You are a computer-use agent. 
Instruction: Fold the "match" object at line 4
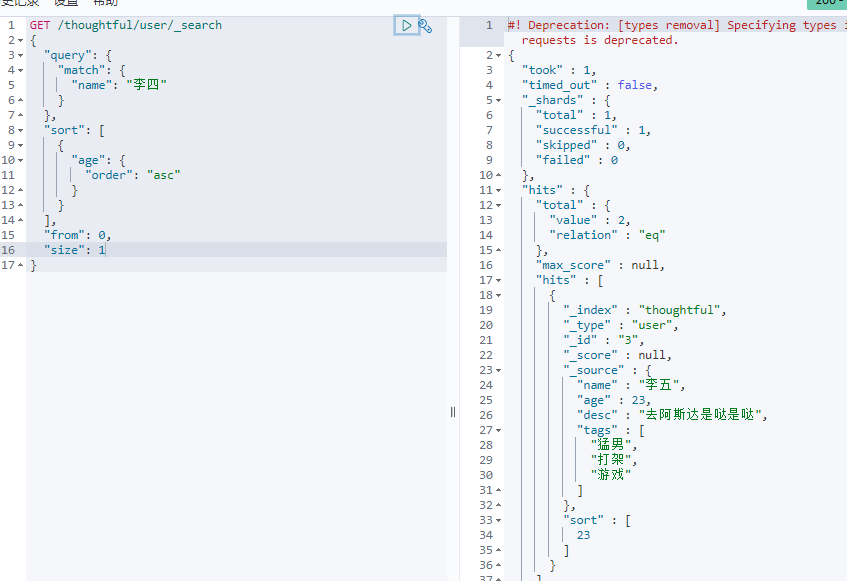(21, 70)
